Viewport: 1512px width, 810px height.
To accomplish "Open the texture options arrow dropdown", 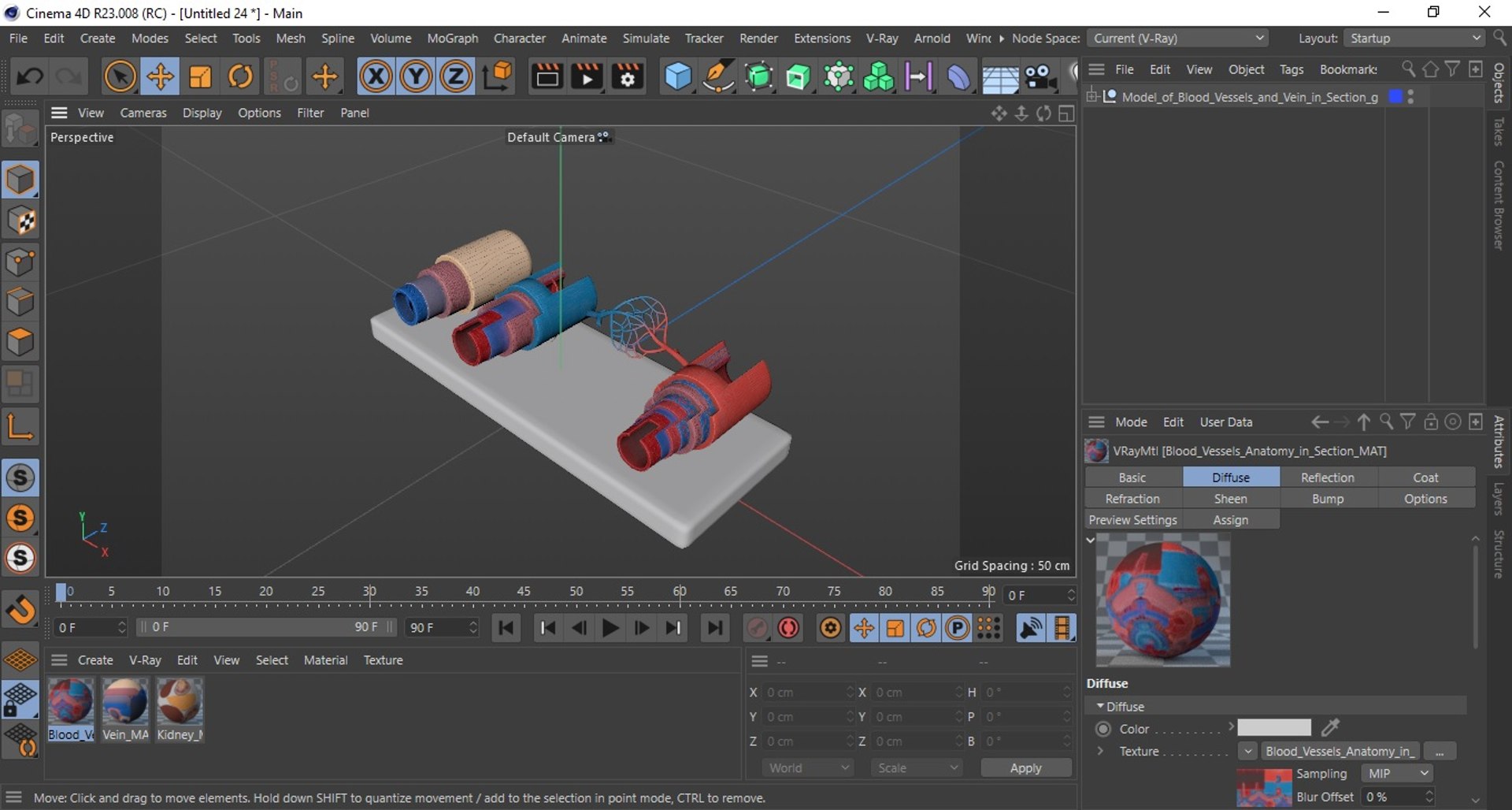I will pyautogui.click(x=1248, y=752).
